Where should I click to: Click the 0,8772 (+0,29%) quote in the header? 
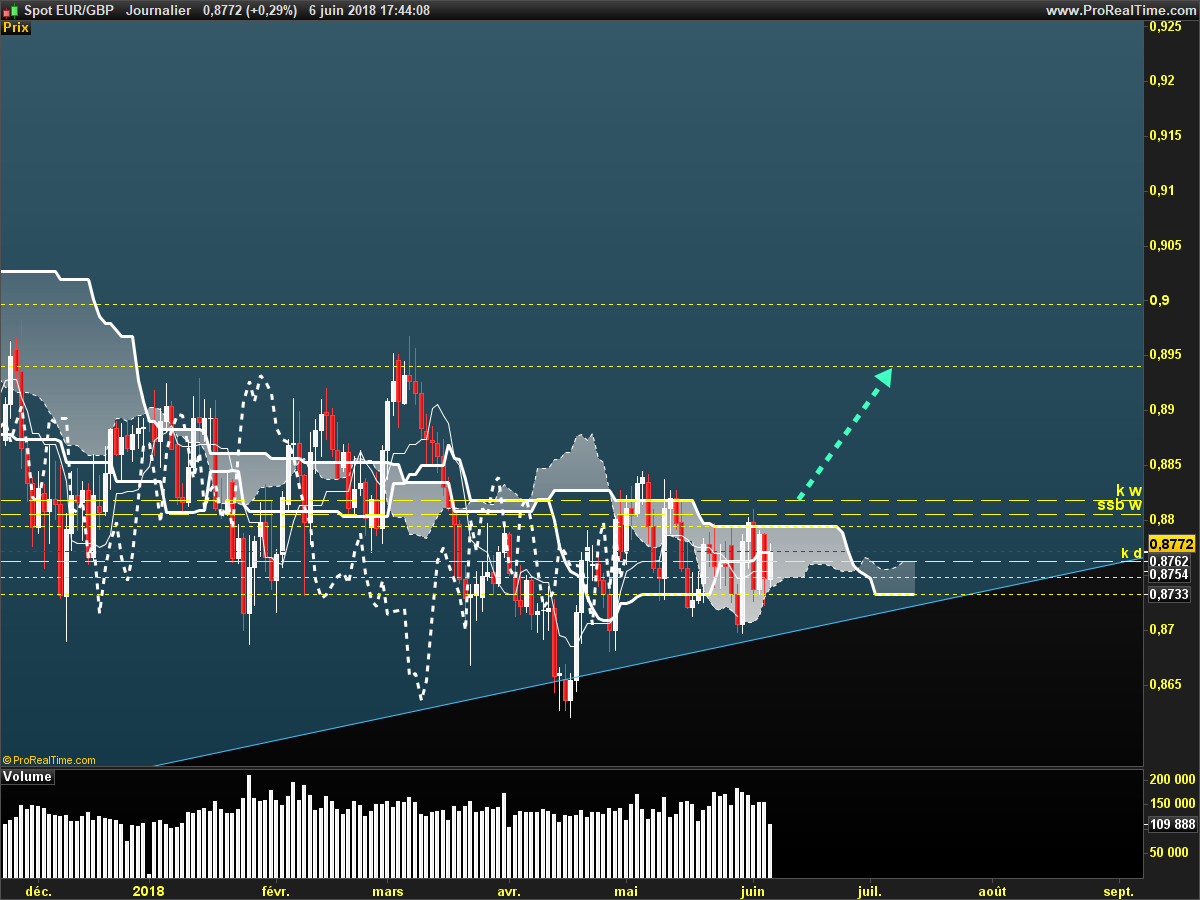coord(249,10)
